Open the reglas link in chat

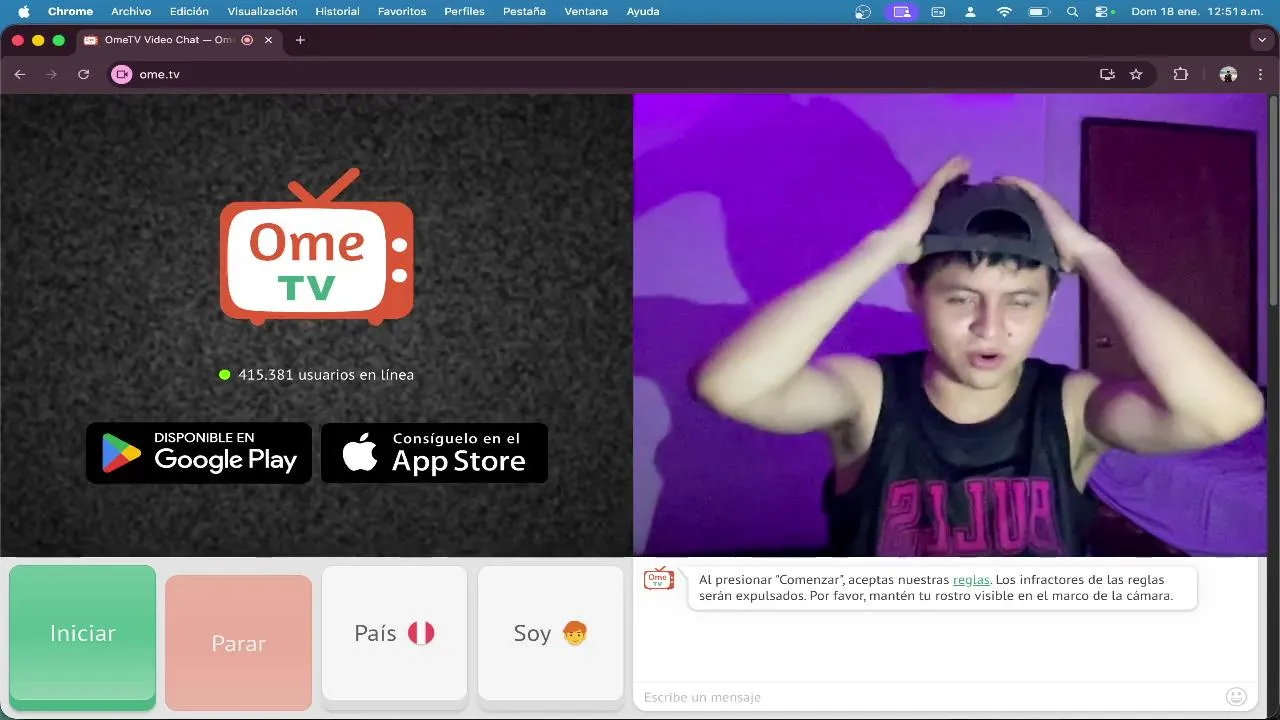[971, 580]
